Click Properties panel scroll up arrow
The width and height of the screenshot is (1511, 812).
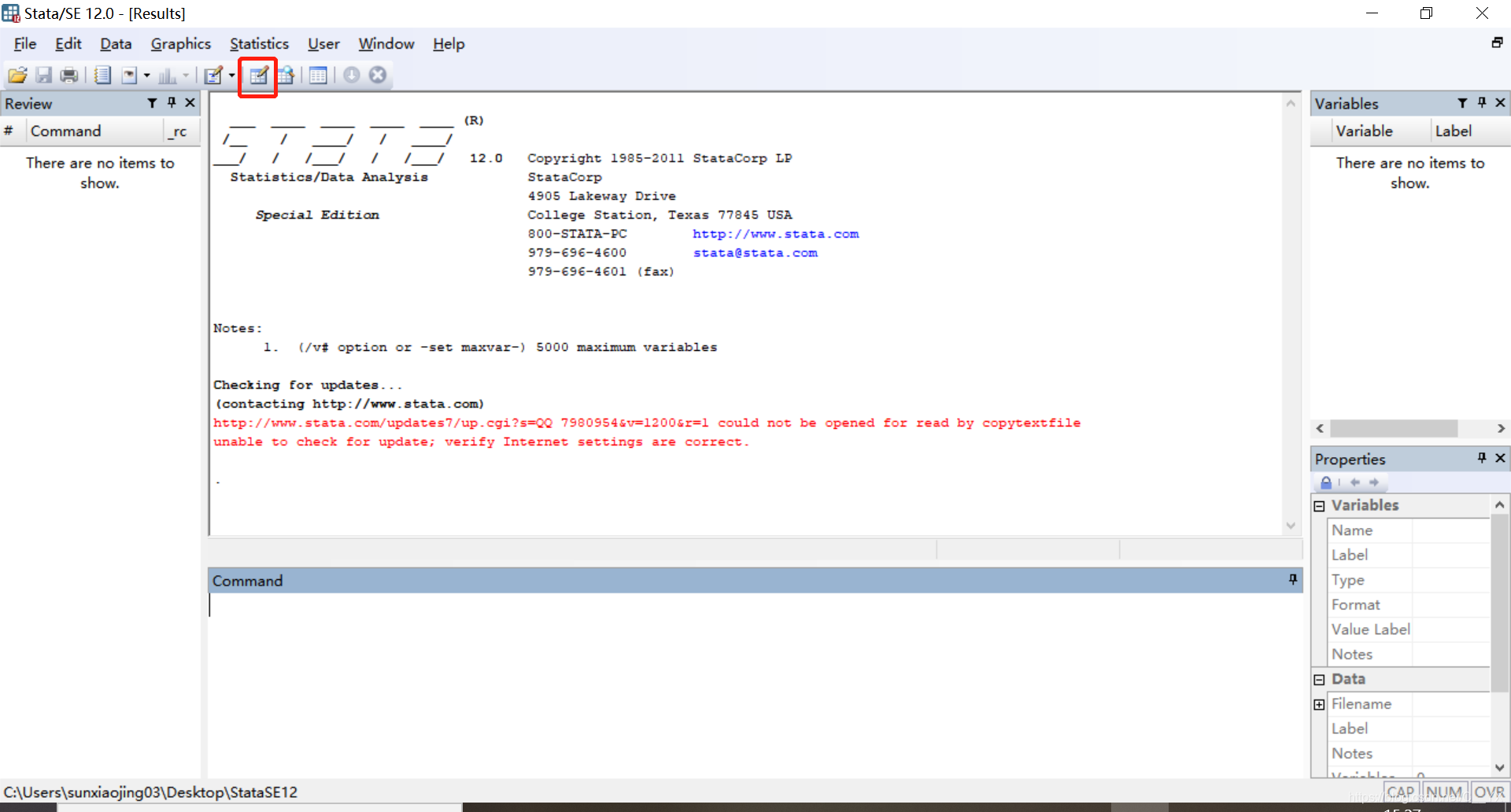pos(1499,504)
